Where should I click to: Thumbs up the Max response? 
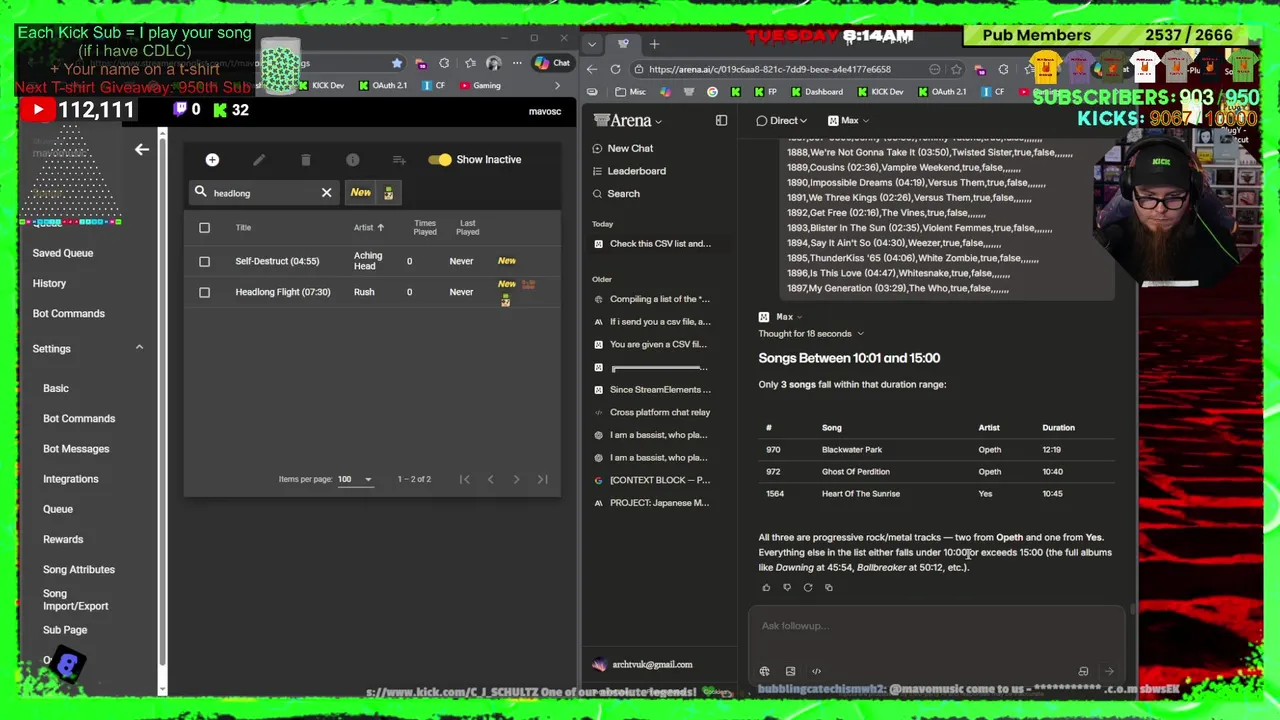pyautogui.click(x=767, y=587)
